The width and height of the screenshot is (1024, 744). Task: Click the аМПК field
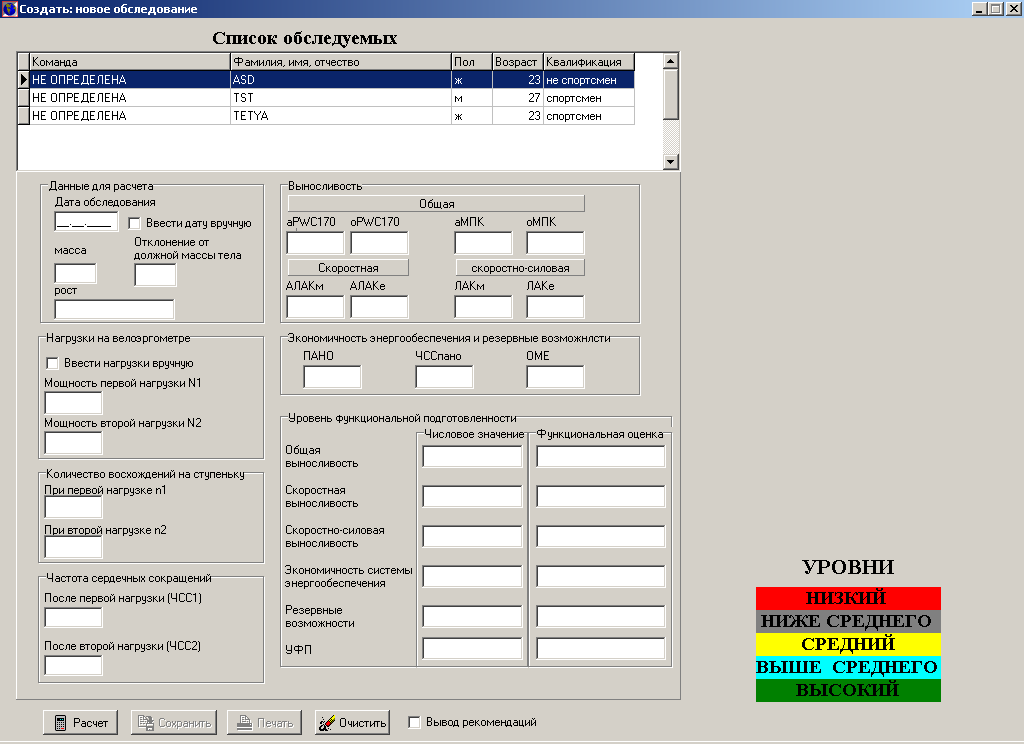(483, 243)
